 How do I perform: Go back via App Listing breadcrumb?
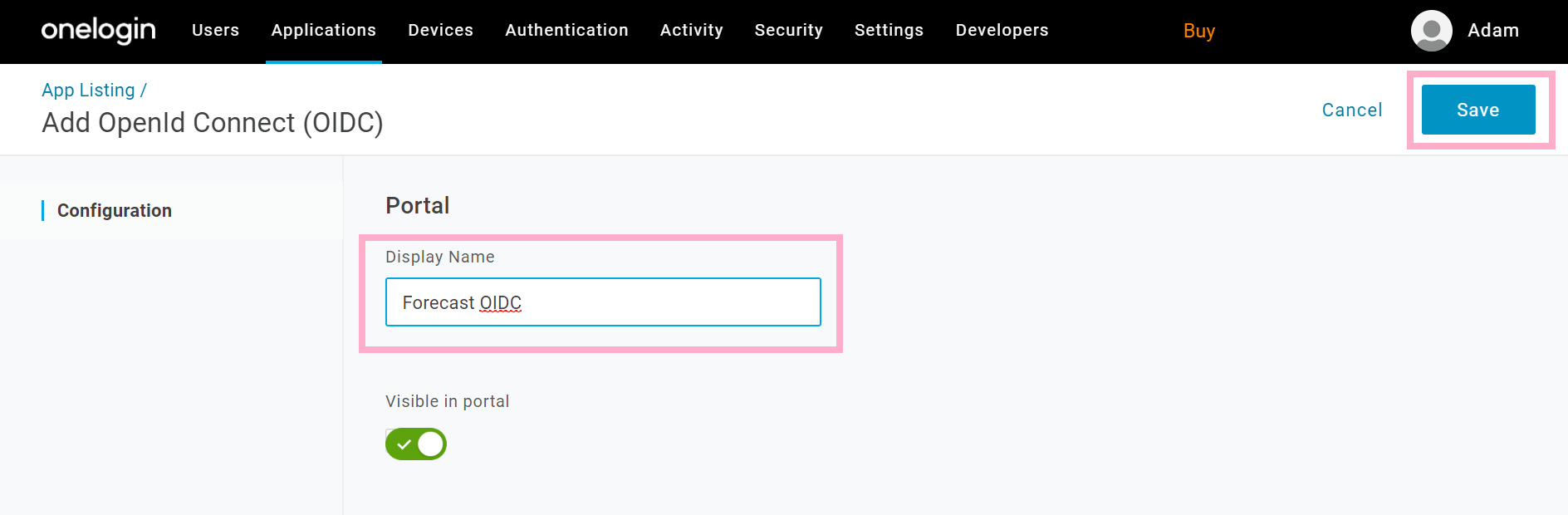[88, 90]
